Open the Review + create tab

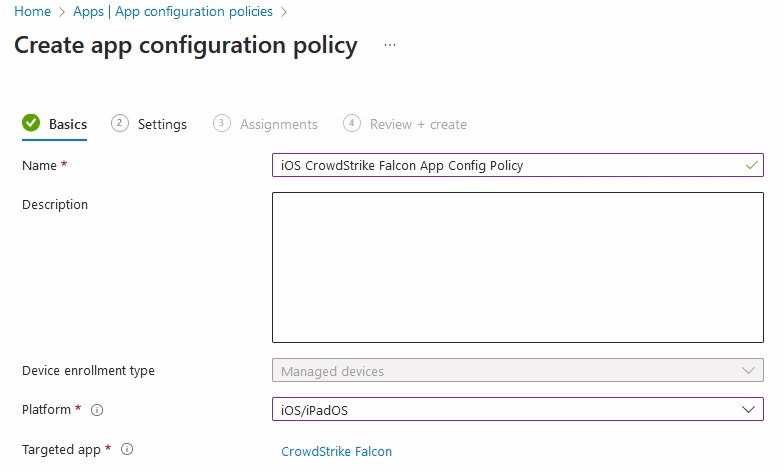418,124
